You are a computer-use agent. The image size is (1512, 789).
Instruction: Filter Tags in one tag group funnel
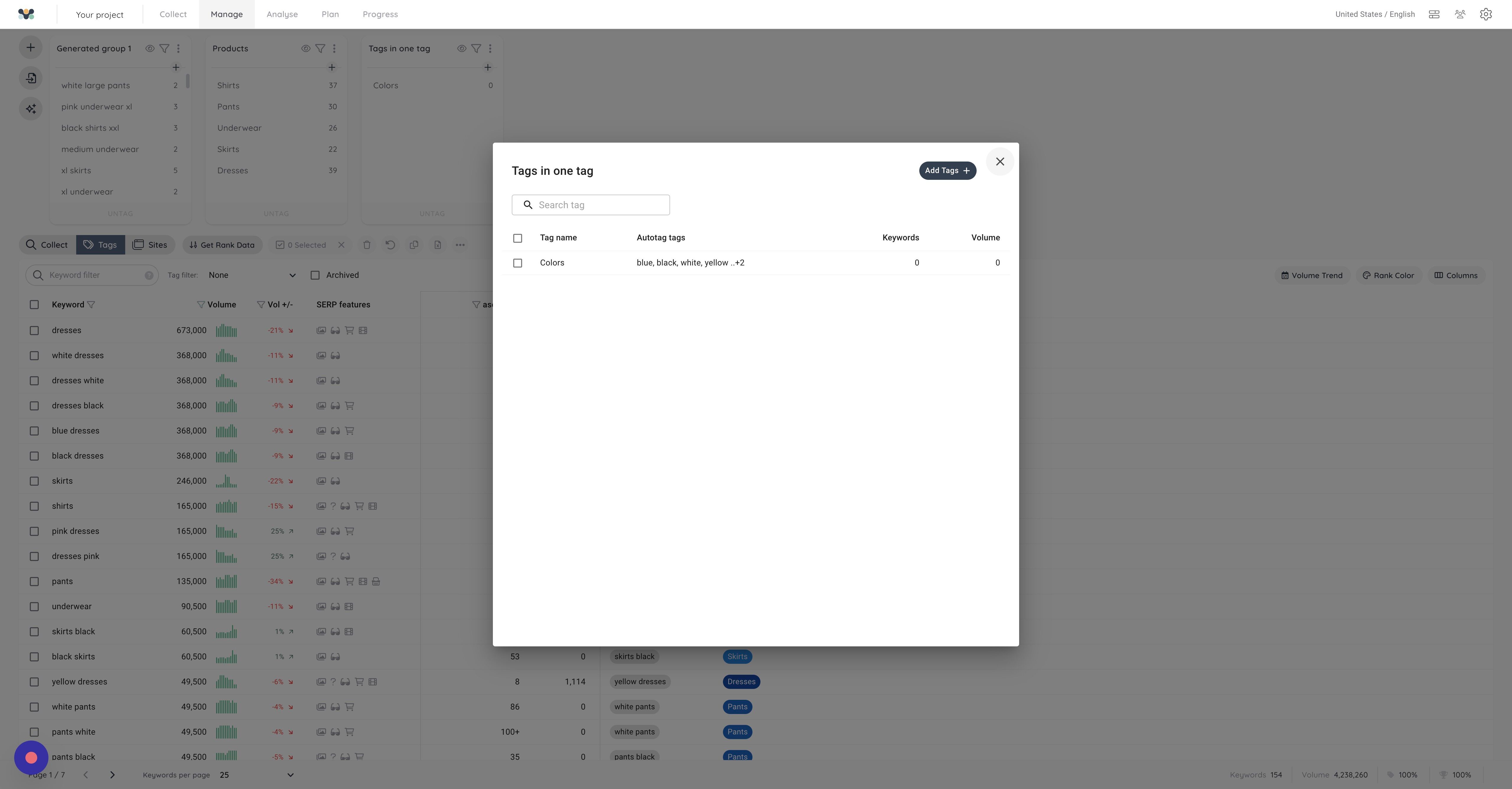click(x=477, y=49)
